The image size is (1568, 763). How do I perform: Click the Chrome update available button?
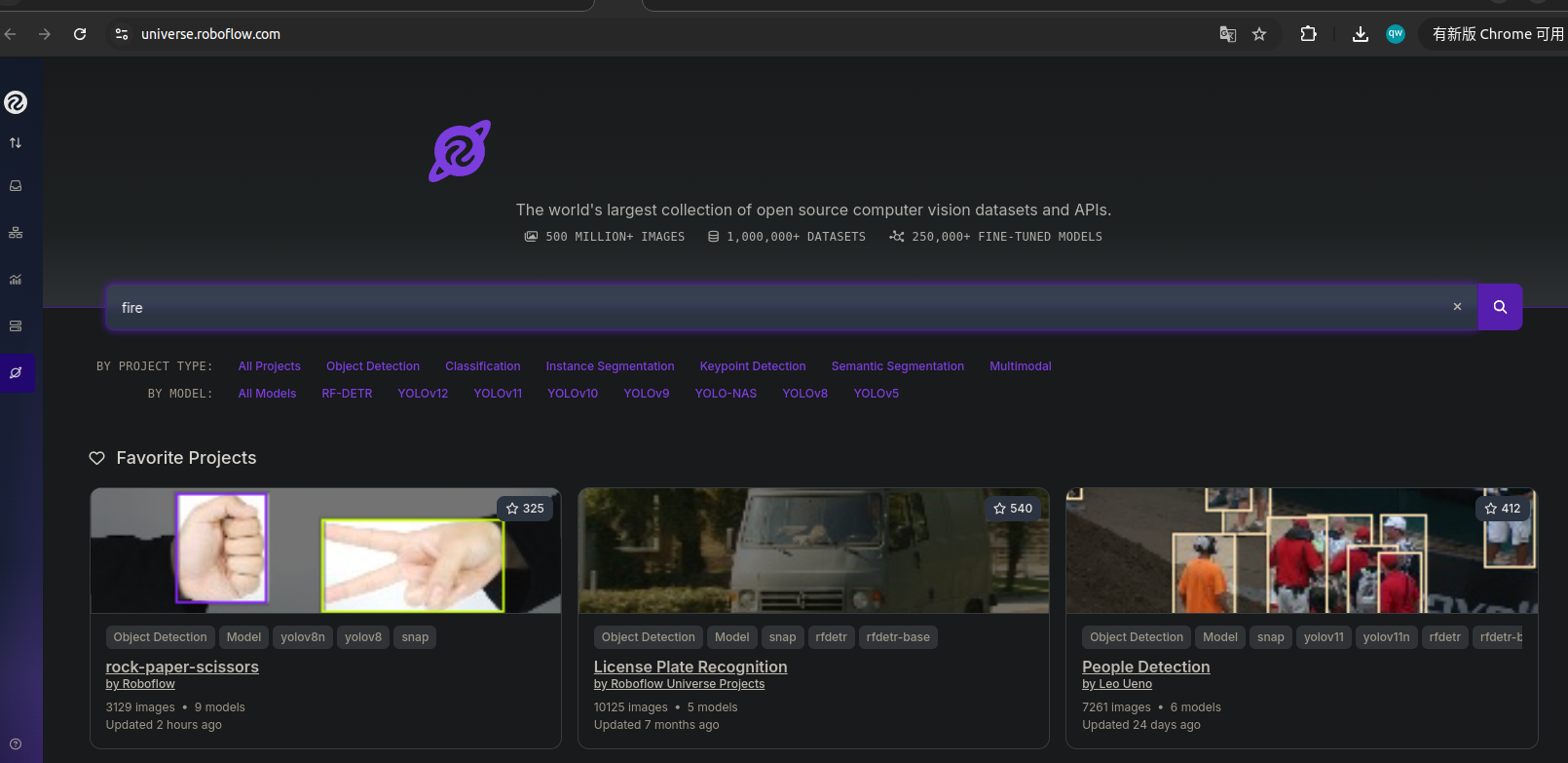coord(1495,34)
